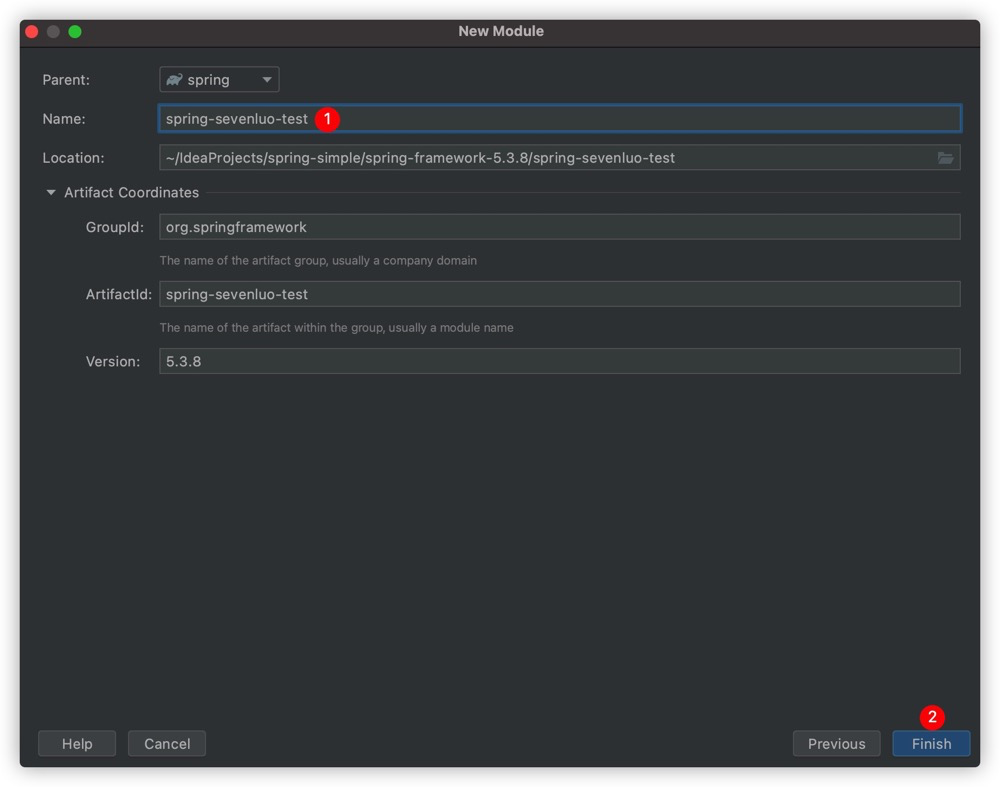Click the GroupId hint about company domain
This screenshot has width=1000, height=787.
(x=318, y=260)
